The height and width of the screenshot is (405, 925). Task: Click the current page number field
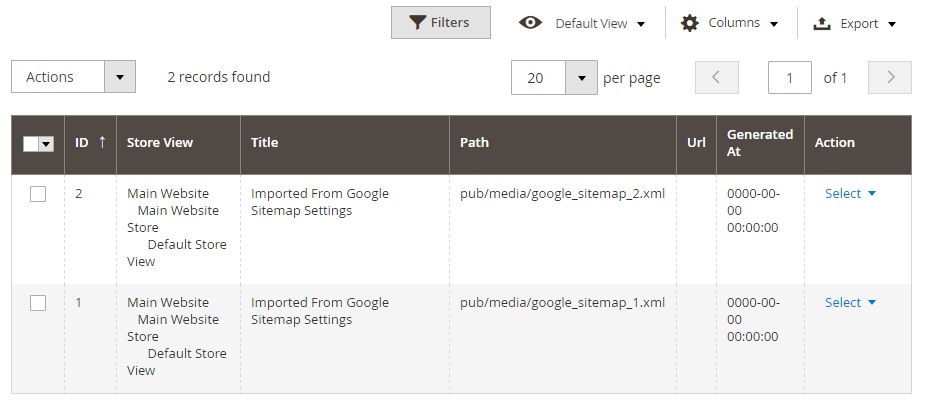coord(789,78)
